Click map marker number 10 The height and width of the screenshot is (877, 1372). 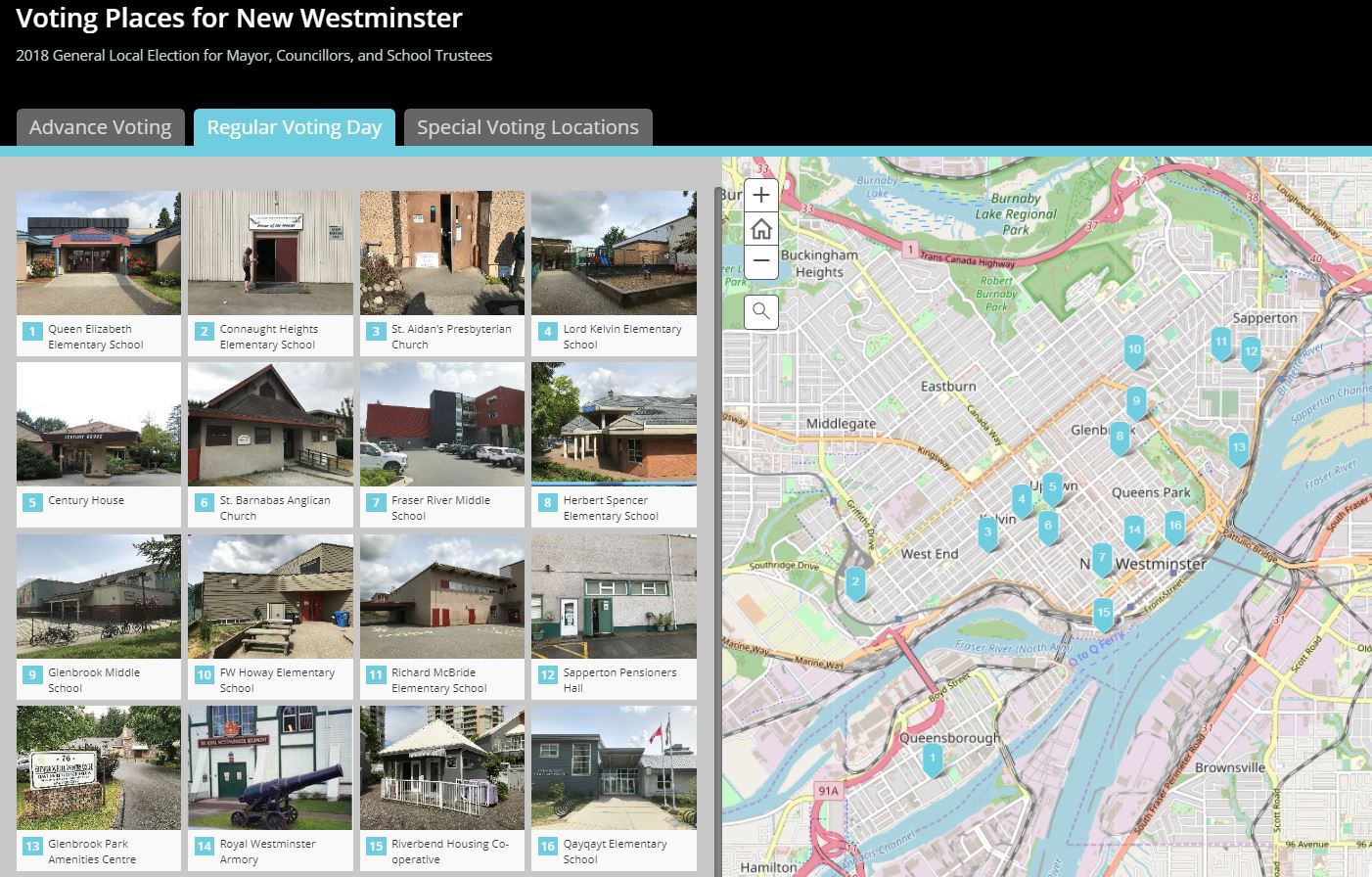pyautogui.click(x=1133, y=349)
